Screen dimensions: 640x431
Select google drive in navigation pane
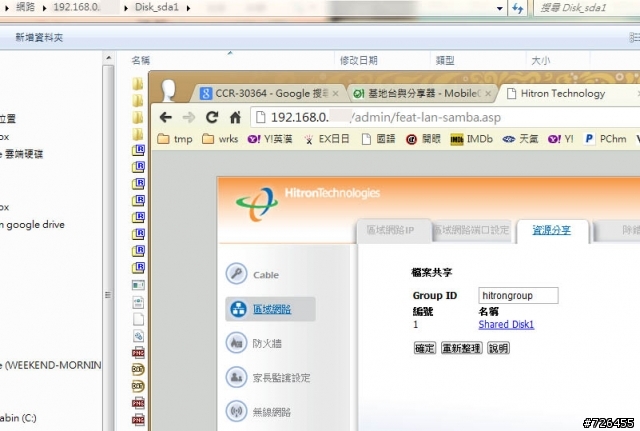(x=33, y=224)
